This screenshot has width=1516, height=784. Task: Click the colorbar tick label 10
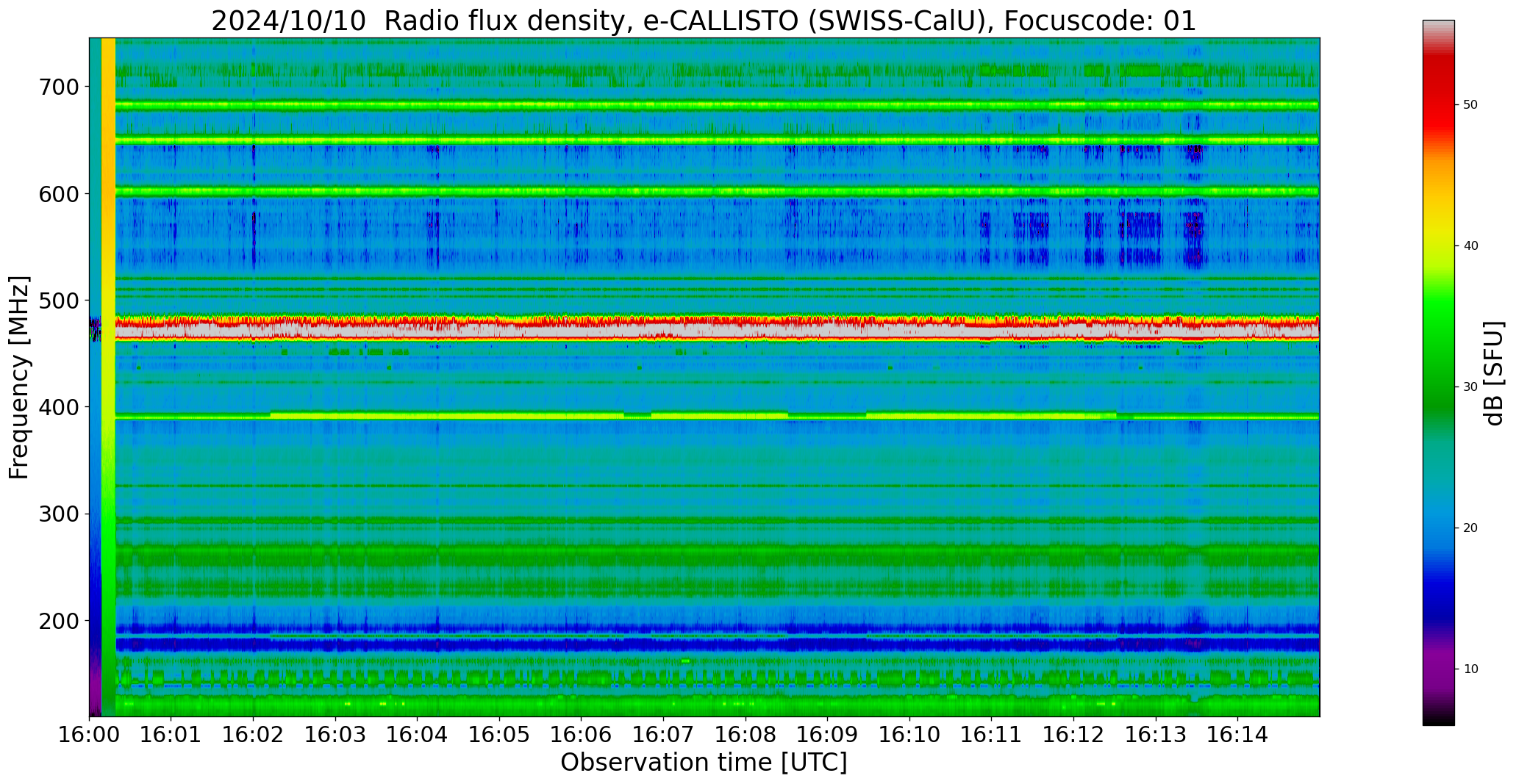[x=1470, y=669]
